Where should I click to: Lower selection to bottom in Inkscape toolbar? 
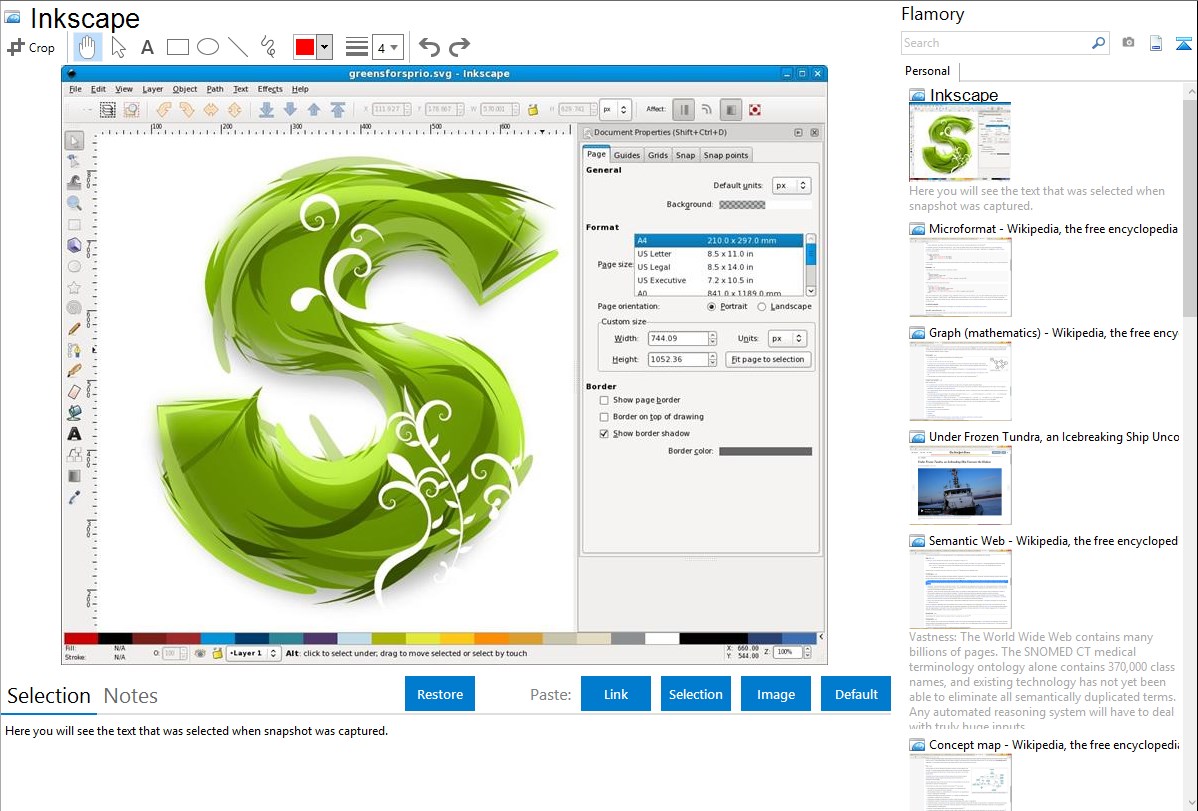pyautogui.click(x=266, y=109)
